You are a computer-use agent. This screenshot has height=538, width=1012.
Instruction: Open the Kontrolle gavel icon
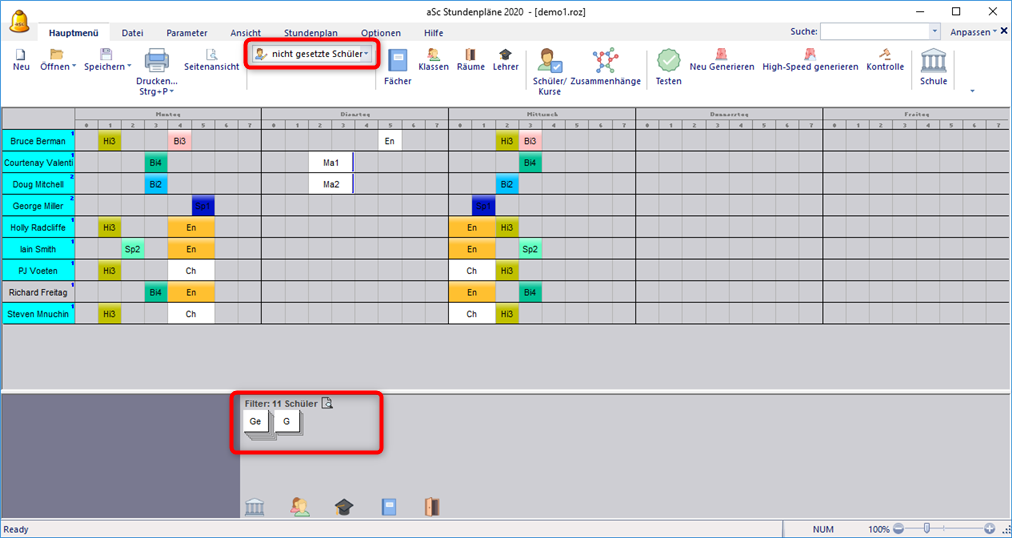pos(885,55)
